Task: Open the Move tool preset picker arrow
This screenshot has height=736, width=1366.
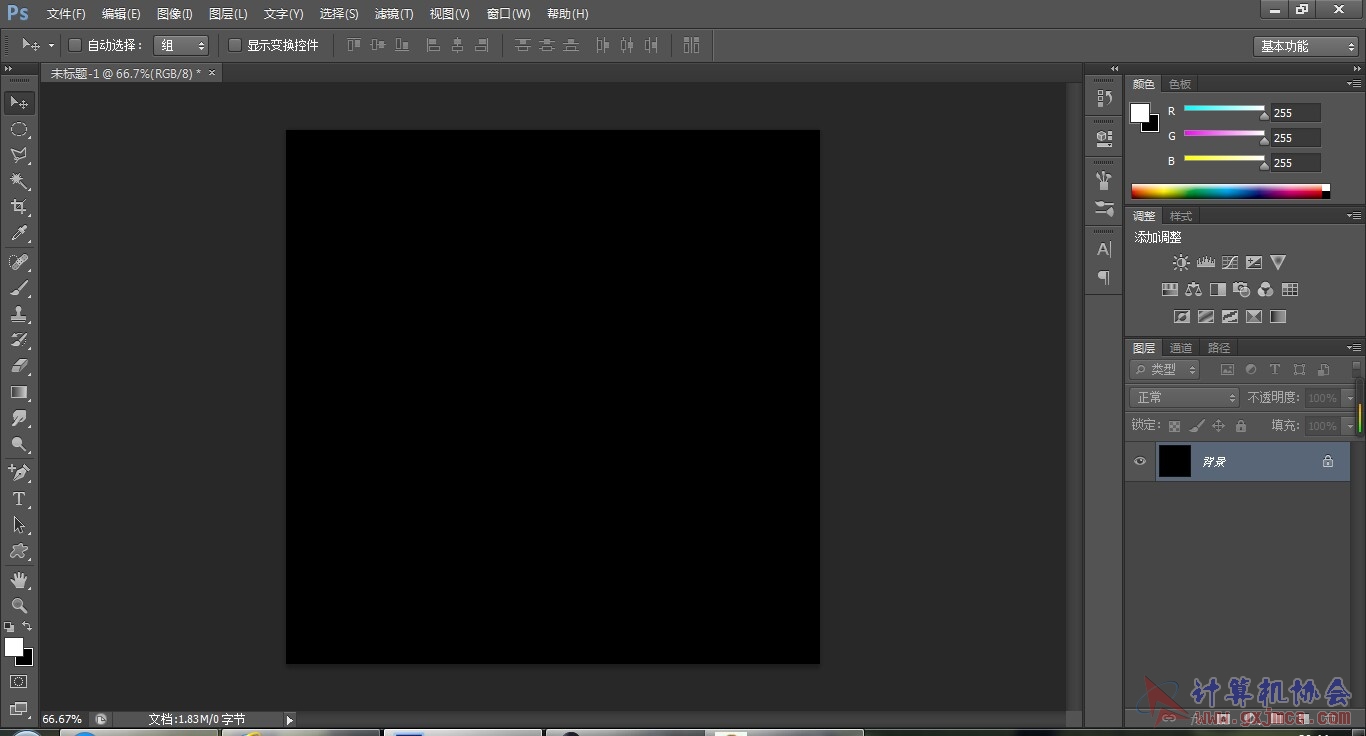Action: tap(51, 46)
